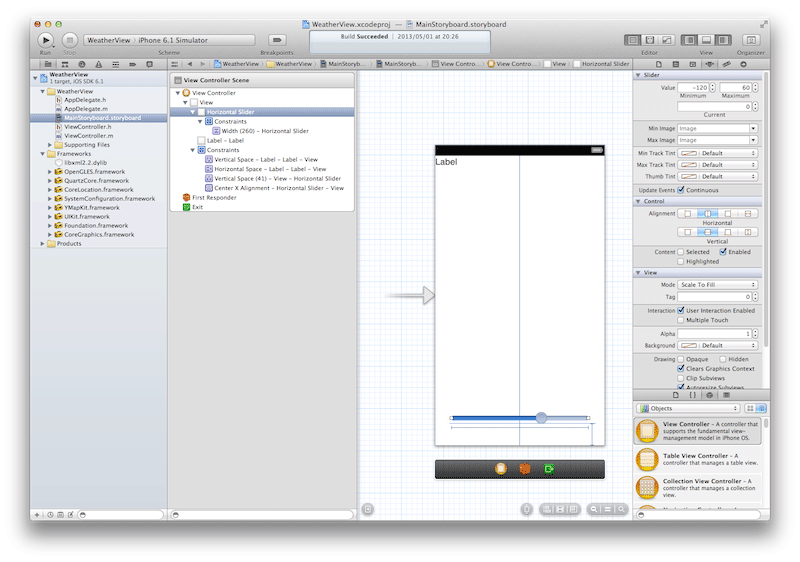Select the Version editor icon
Screen dimensions: 800x562
click(x=667, y=40)
